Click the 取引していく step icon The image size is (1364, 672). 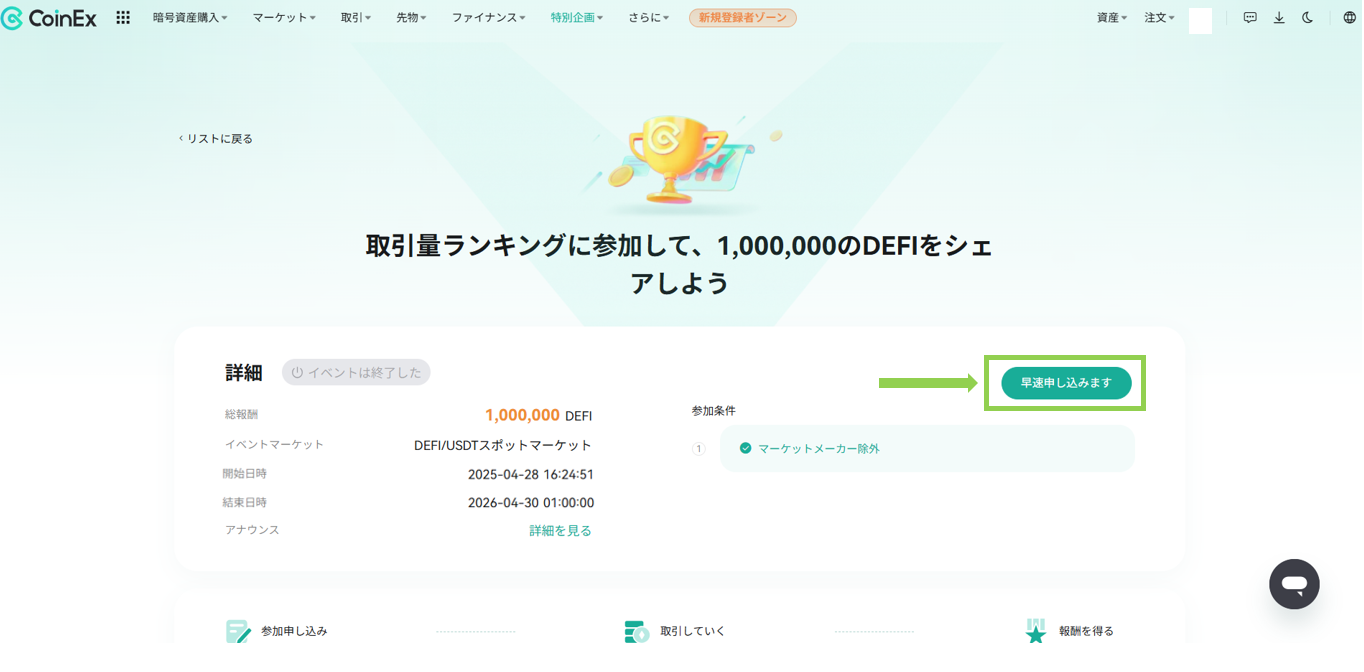[637, 631]
